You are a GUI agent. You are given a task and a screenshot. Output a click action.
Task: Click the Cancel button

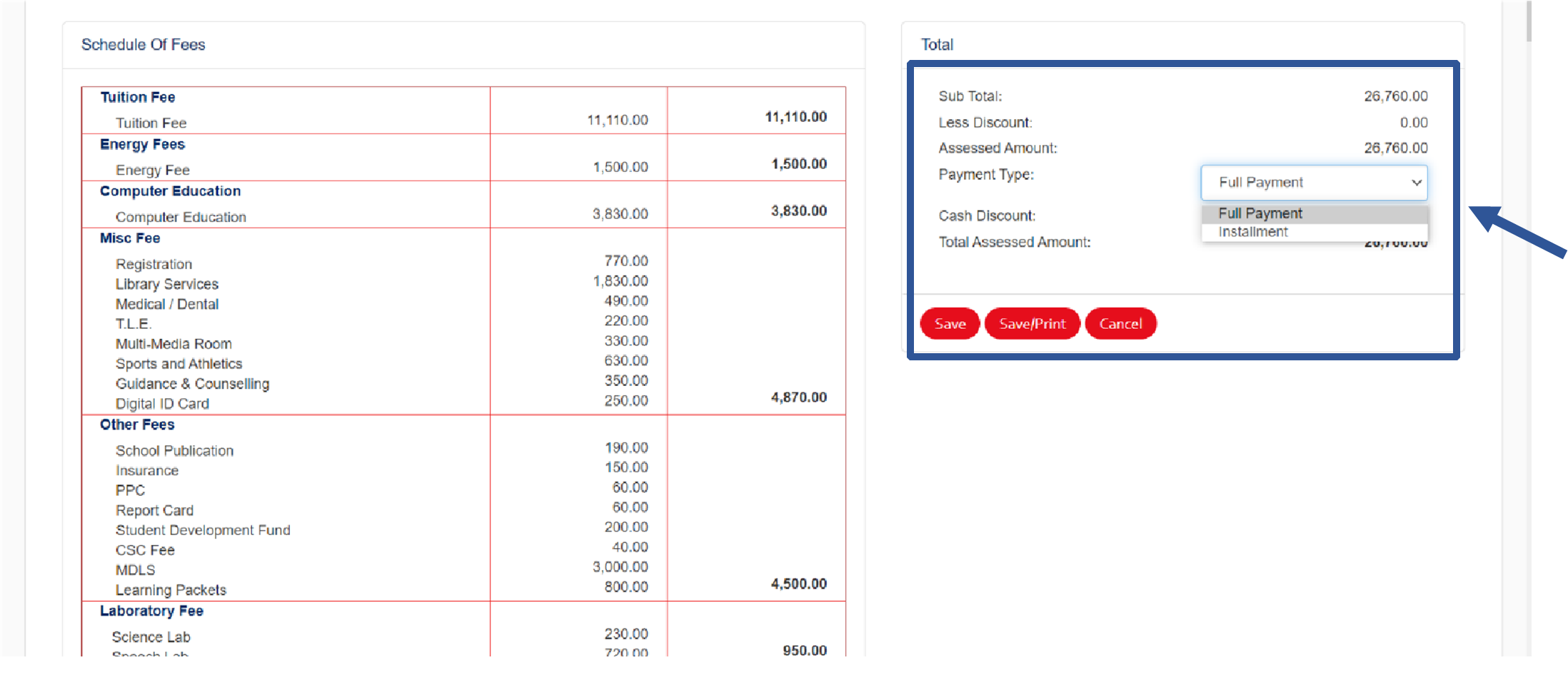pyautogui.click(x=1120, y=324)
